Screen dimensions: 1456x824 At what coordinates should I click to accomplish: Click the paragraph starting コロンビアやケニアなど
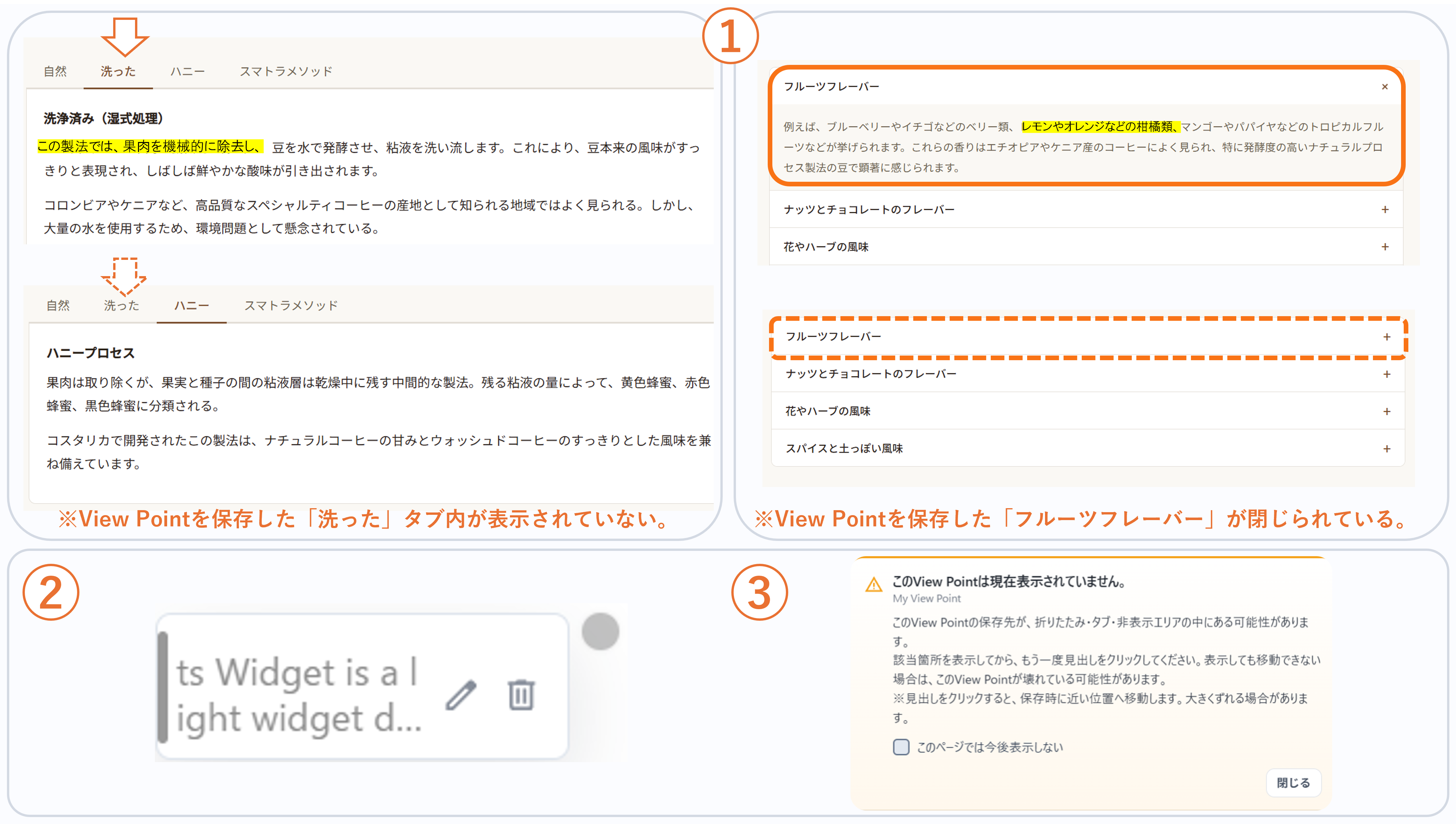pos(371,217)
